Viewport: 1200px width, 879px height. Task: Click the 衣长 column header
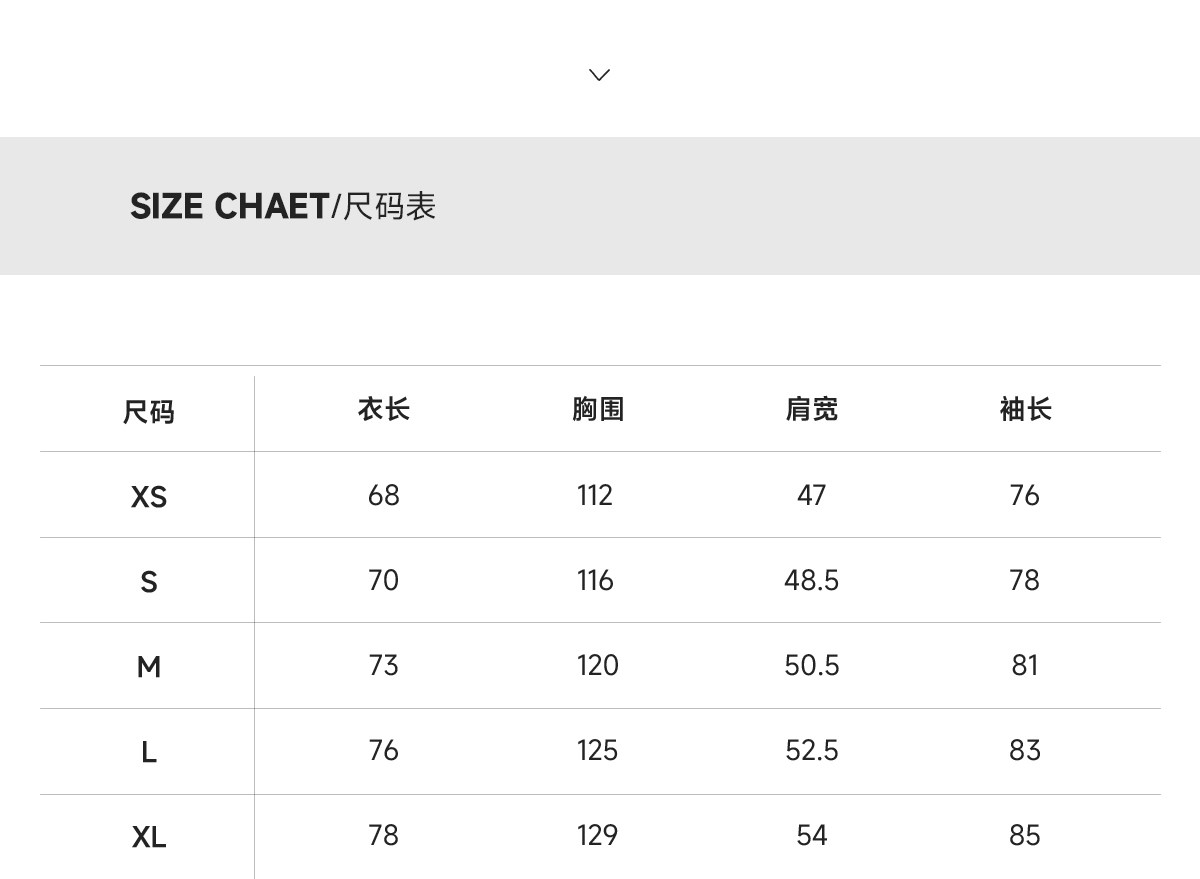coord(384,409)
